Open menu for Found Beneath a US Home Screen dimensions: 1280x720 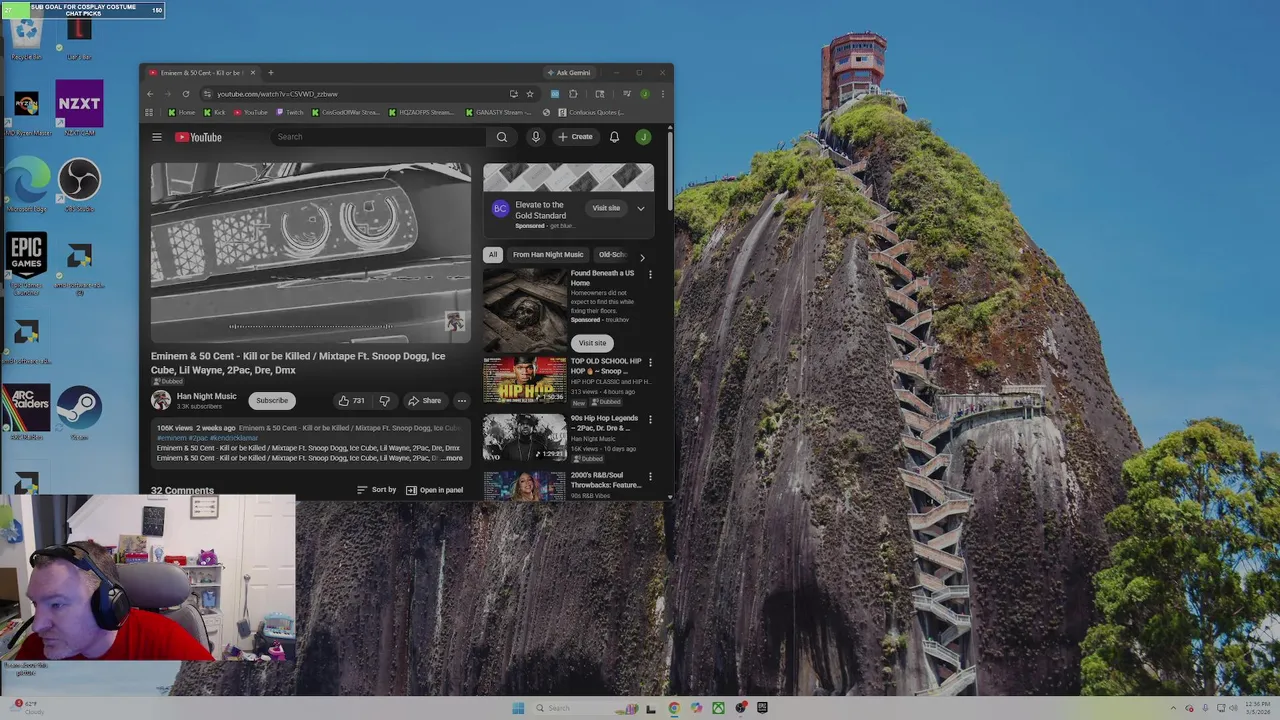tap(650, 274)
